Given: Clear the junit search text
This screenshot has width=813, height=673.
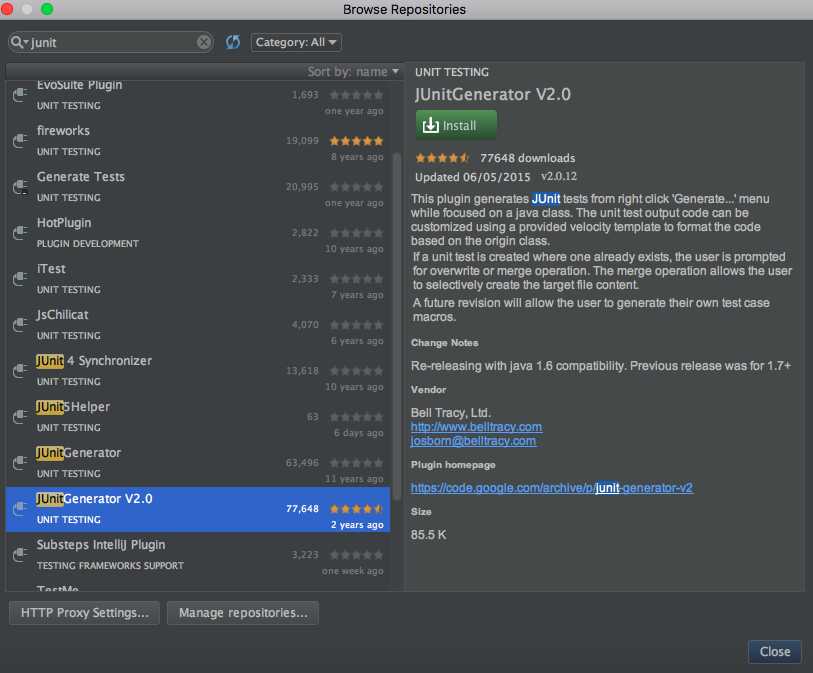Looking at the screenshot, I should (204, 42).
